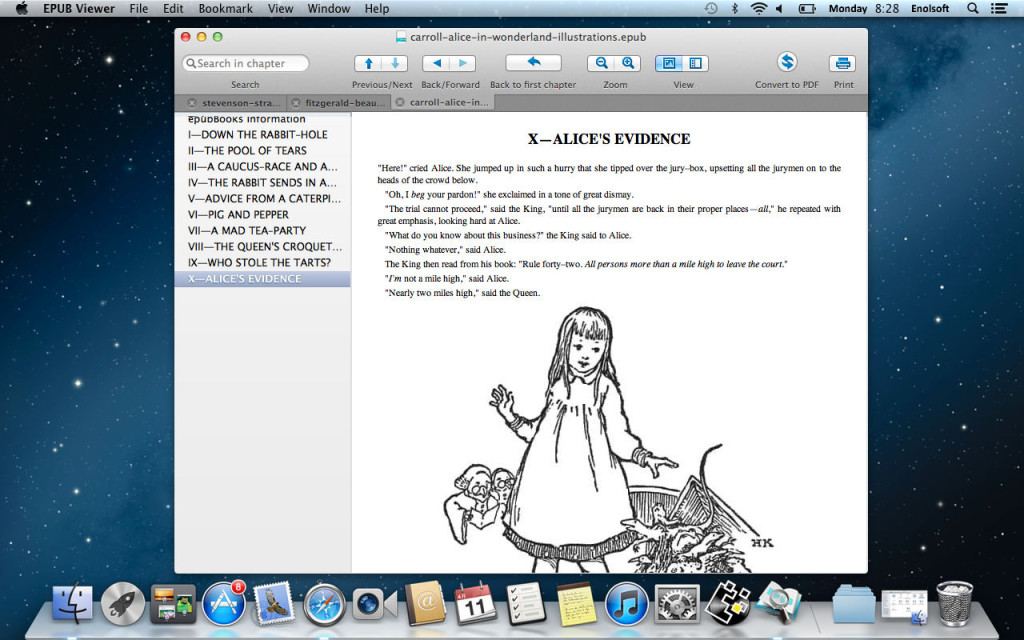1024x640 pixels.
Task: Go Back using the left arrow button
Action: point(437,63)
